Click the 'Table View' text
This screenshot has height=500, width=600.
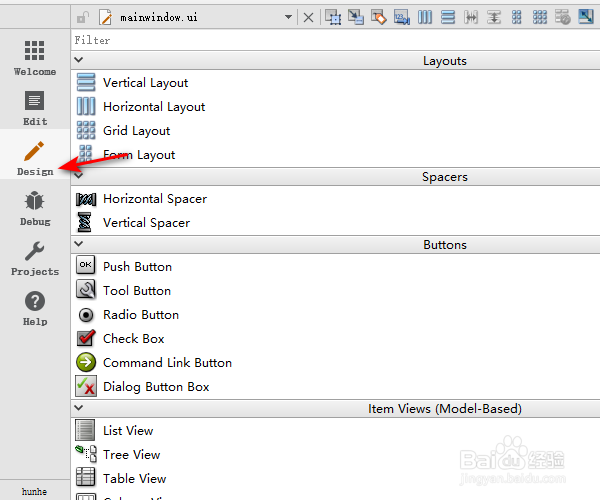click(135, 479)
